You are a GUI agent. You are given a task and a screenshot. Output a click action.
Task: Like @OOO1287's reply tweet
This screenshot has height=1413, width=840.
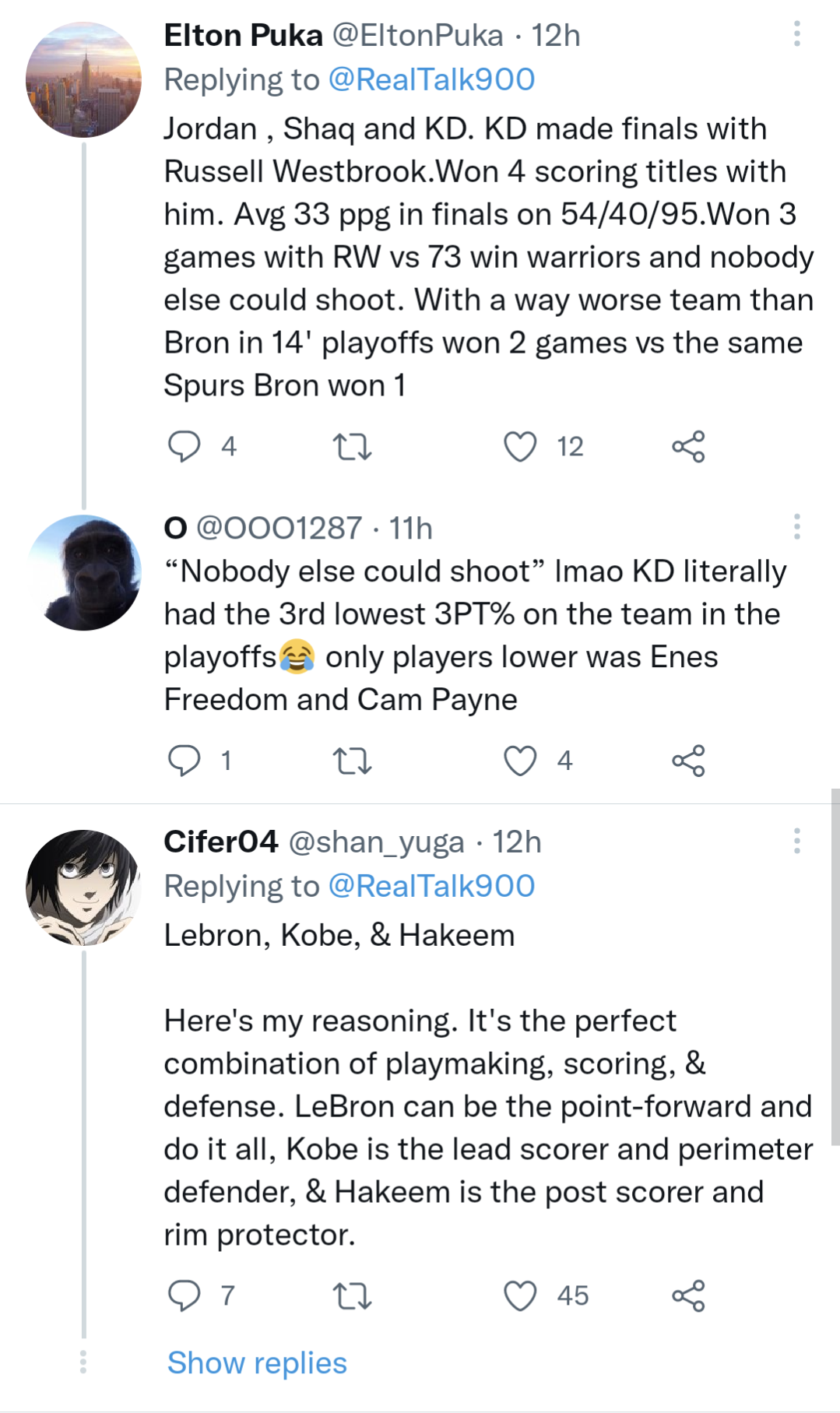(520, 761)
